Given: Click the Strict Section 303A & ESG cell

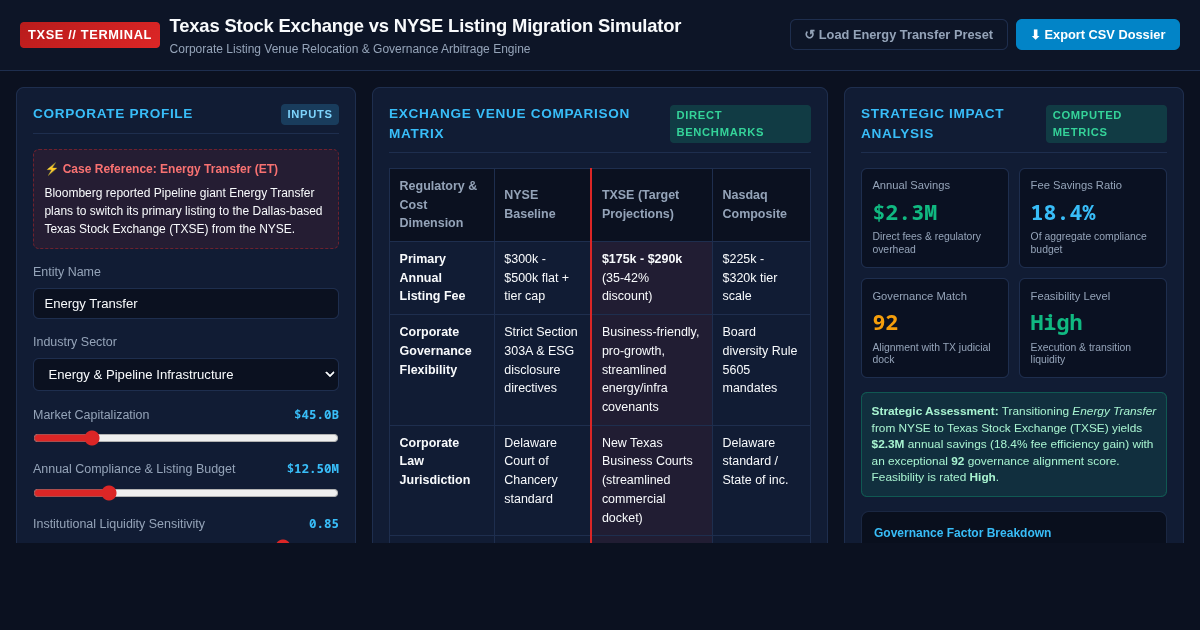Looking at the screenshot, I should pos(542,370).
